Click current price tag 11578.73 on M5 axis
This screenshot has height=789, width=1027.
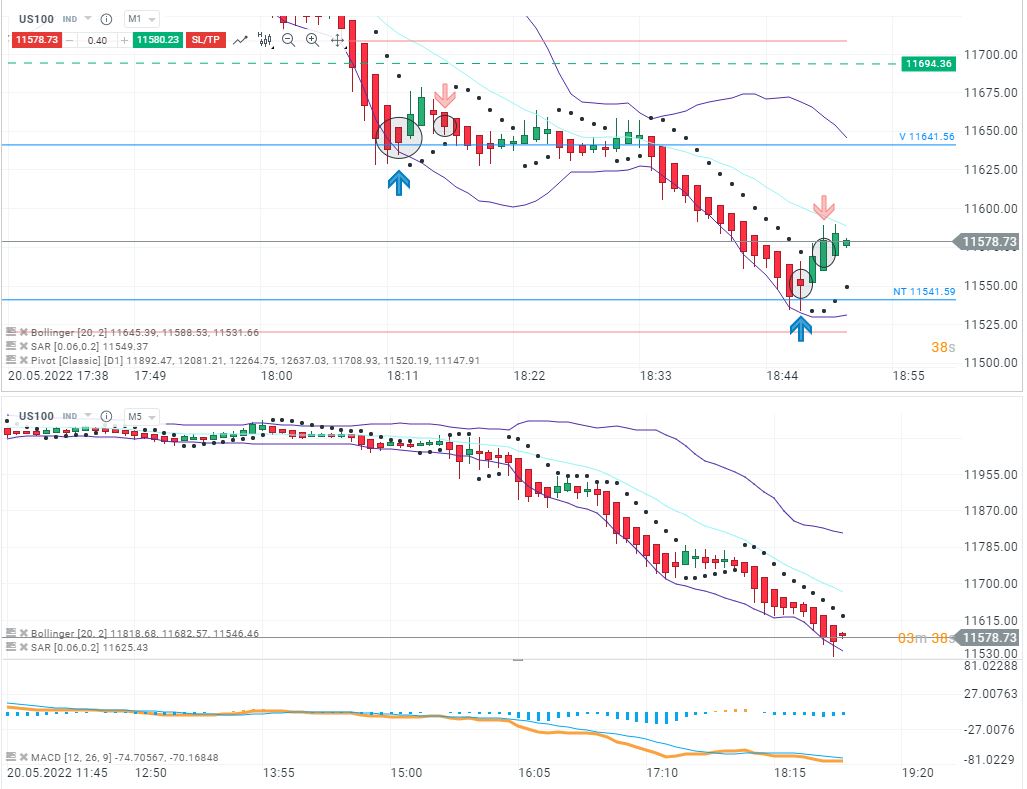[988, 638]
